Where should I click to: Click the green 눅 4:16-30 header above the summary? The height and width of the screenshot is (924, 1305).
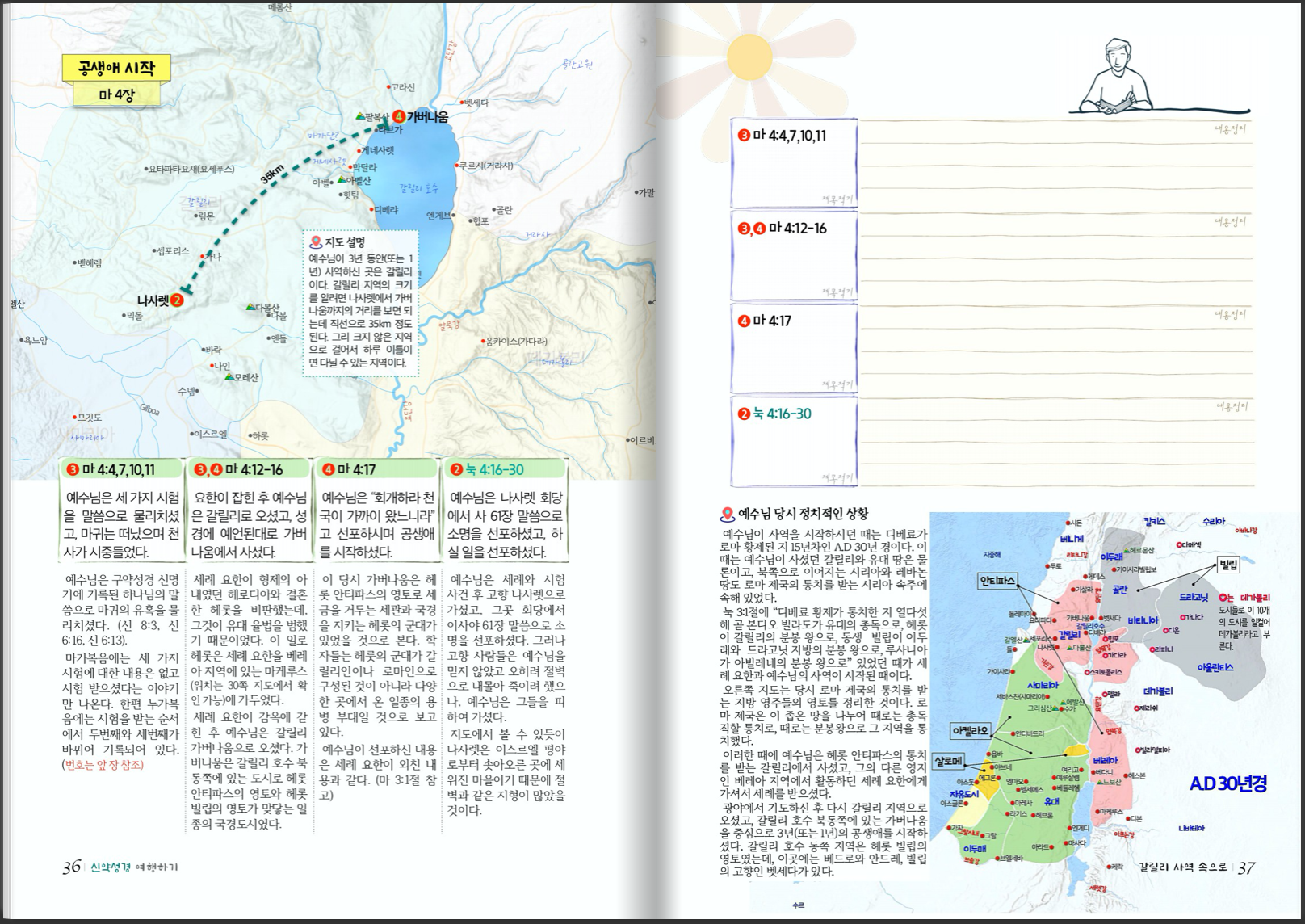[505, 469]
